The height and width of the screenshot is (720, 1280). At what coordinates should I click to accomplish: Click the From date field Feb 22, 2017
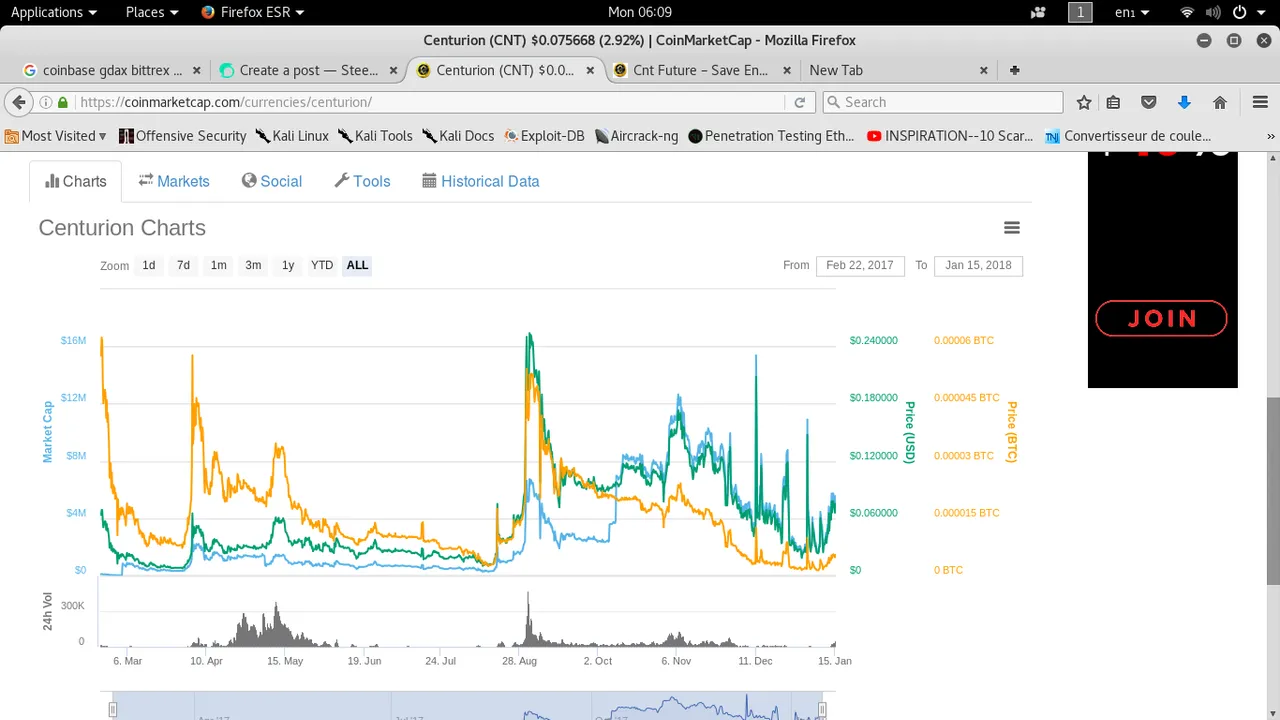coord(860,265)
